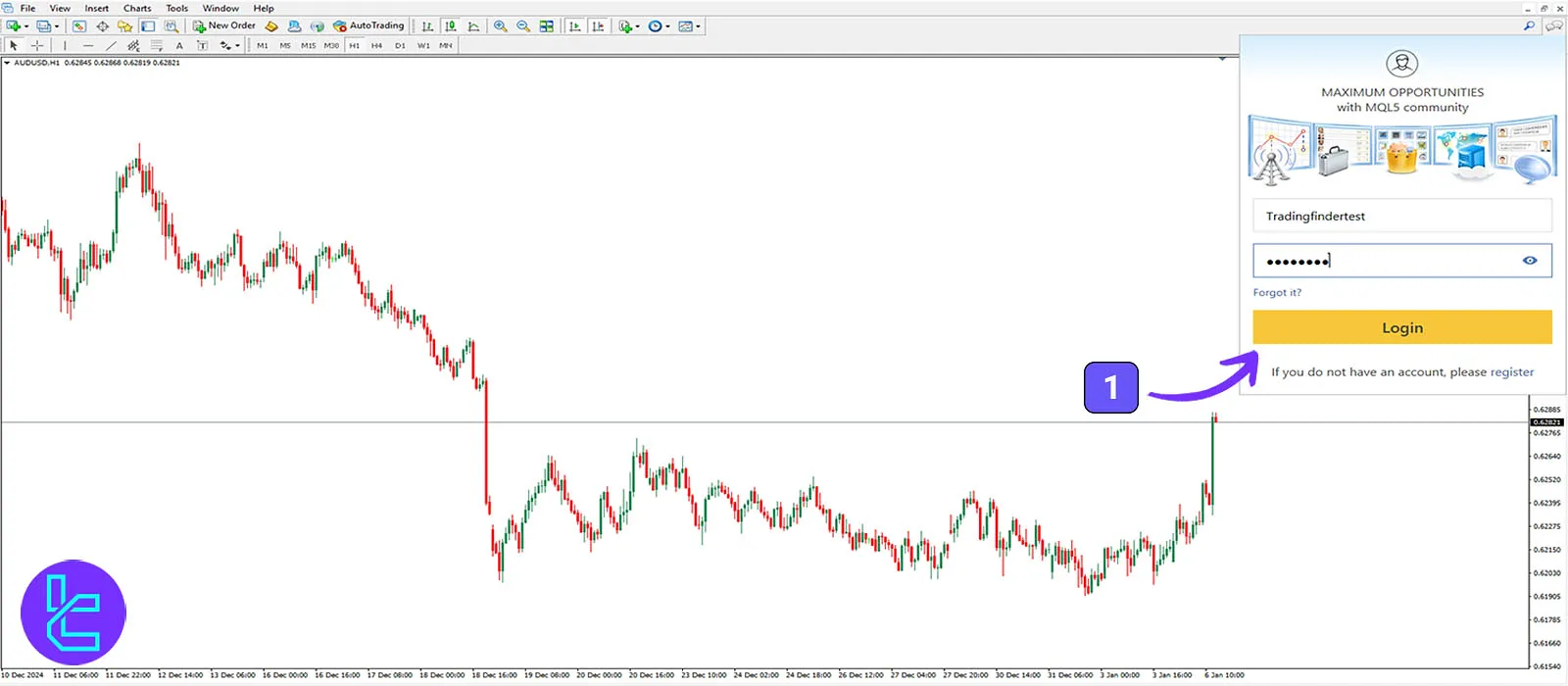Click the 'Forgot it?' link
The image size is (1568, 686).
(1277, 293)
